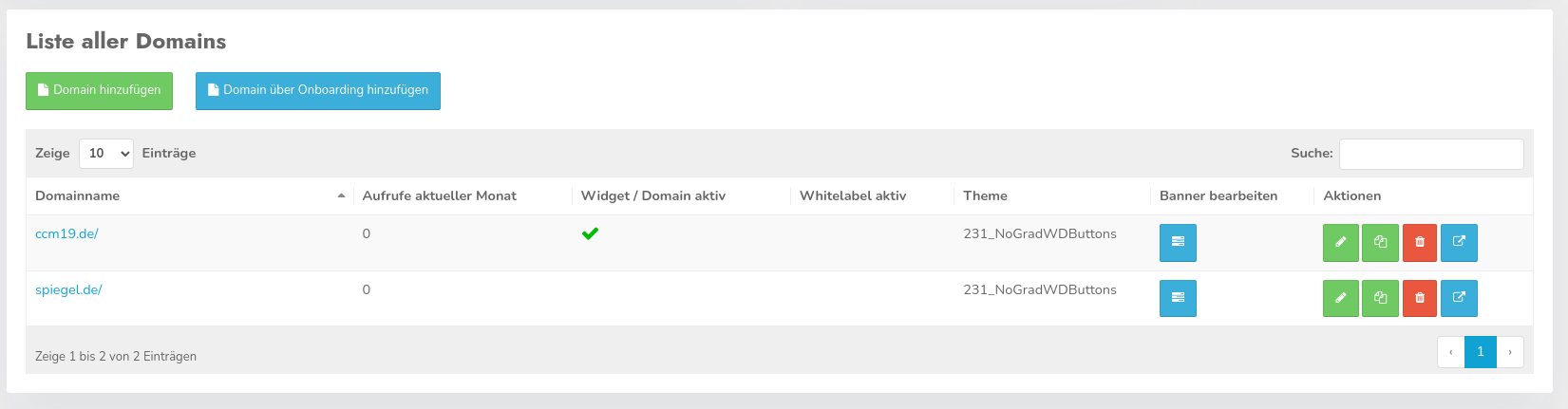The width and height of the screenshot is (1568, 409).
Task: Duplicate the ccm19.de domain entry
Action: [1380, 242]
